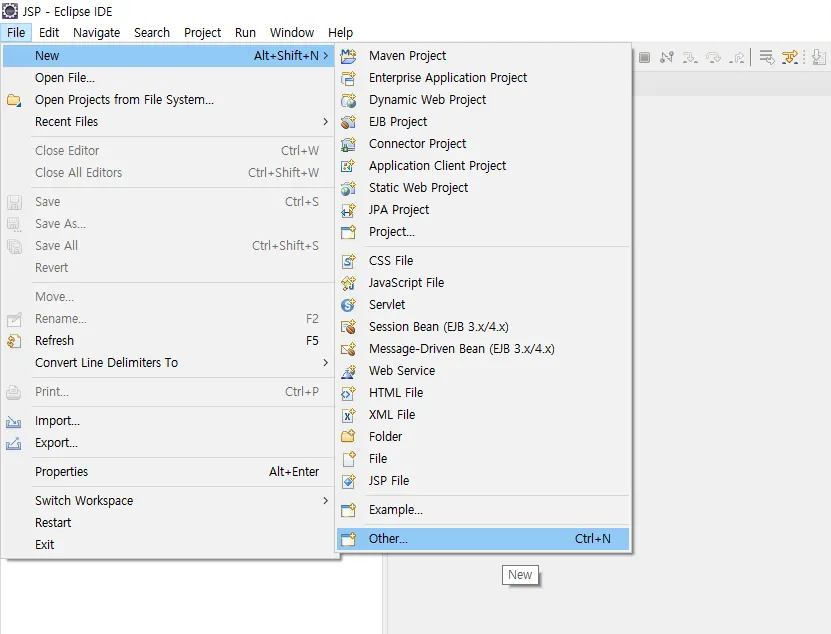Choose the Session Bean icon
This screenshot has height=634, width=831.
pos(348,327)
